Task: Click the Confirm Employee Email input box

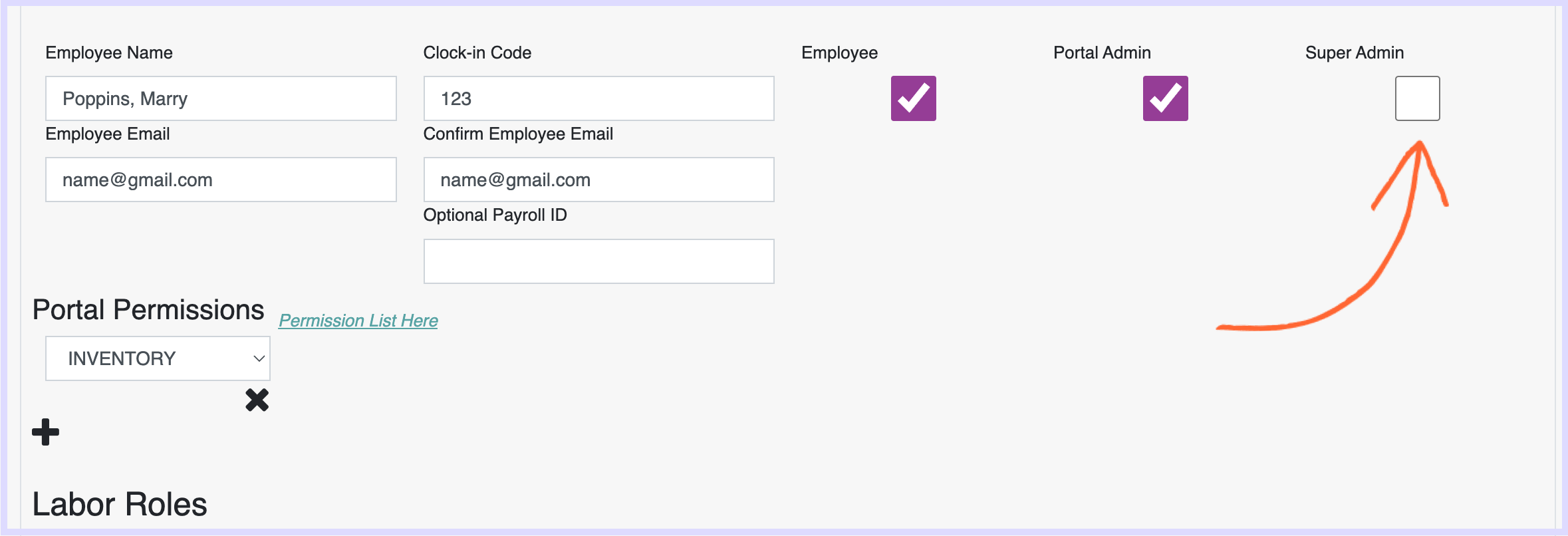Action: pyautogui.click(x=598, y=180)
